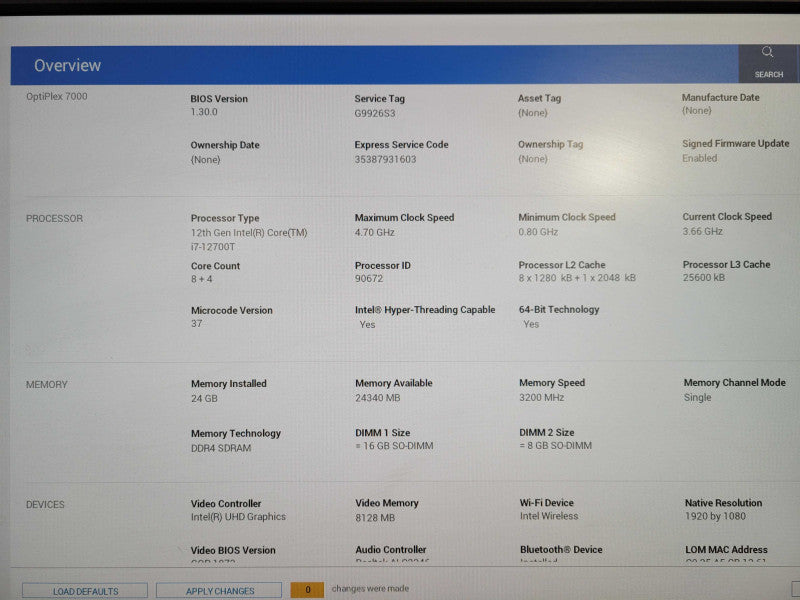The height and width of the screenshot is (600, 800).
Task: Select the Overview header title
Action: [x=67, y=65]
